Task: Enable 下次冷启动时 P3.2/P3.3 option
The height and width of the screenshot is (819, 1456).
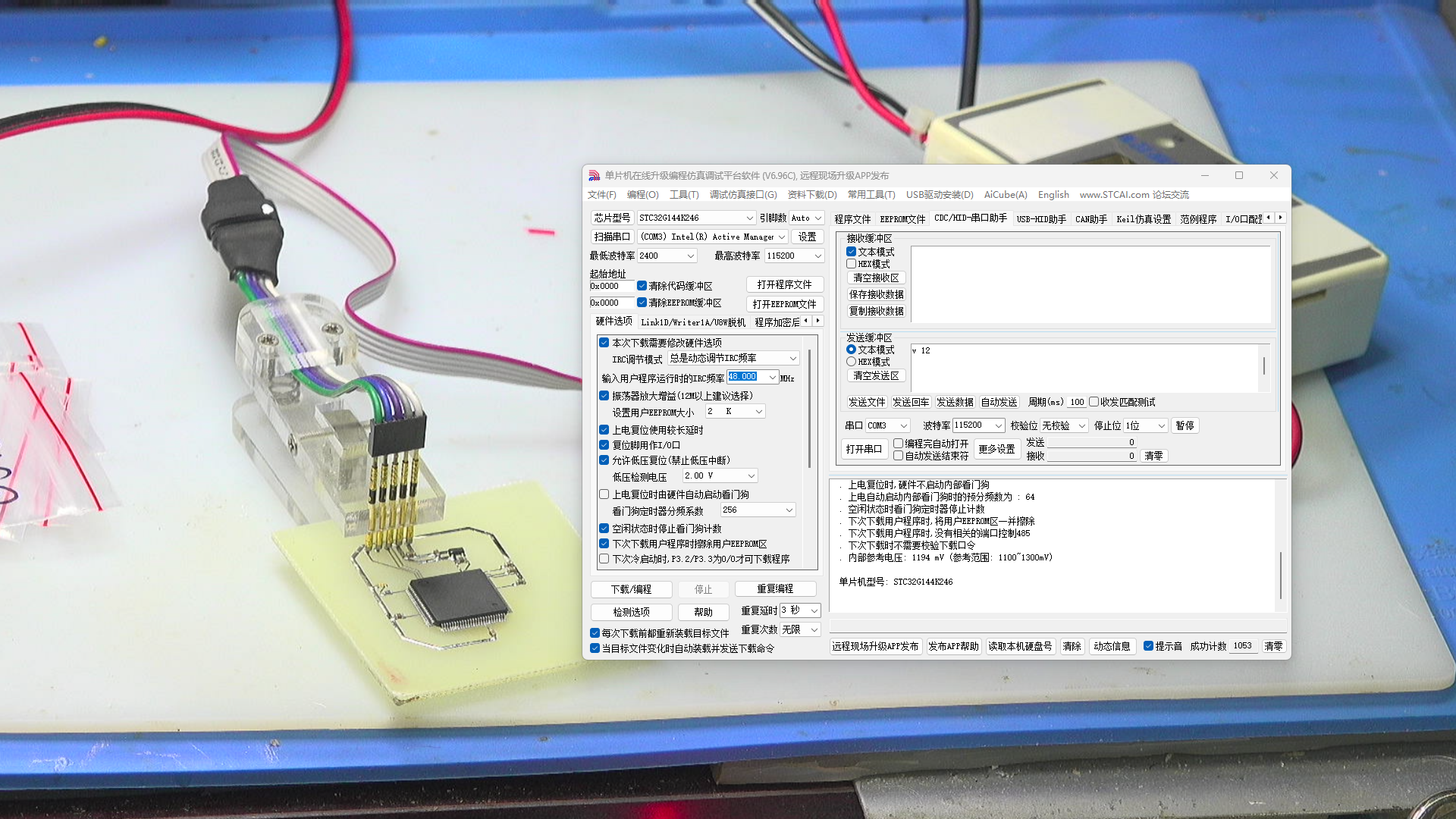Action: [604, 559]
